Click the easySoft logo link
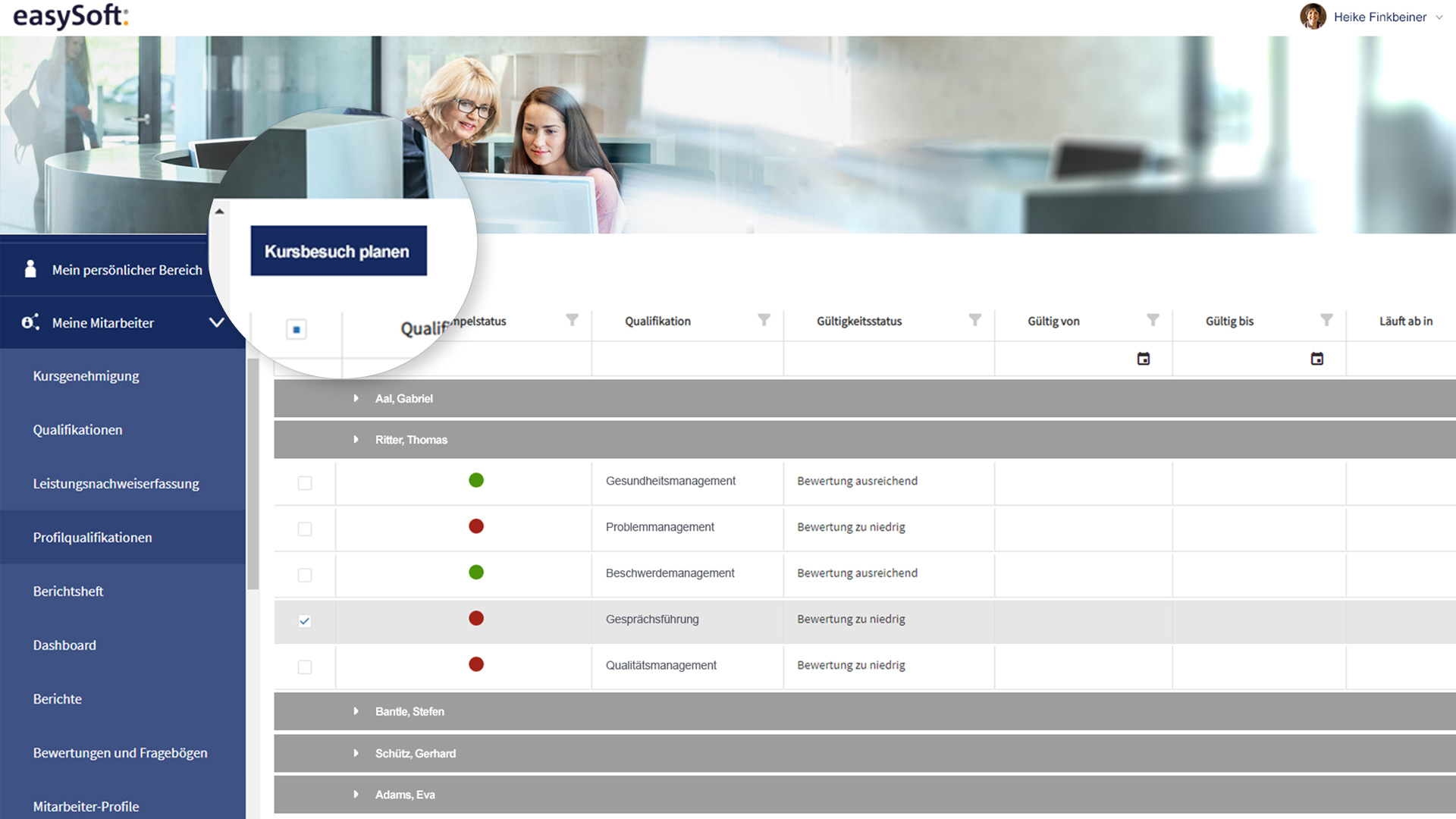 pos(71,16)
